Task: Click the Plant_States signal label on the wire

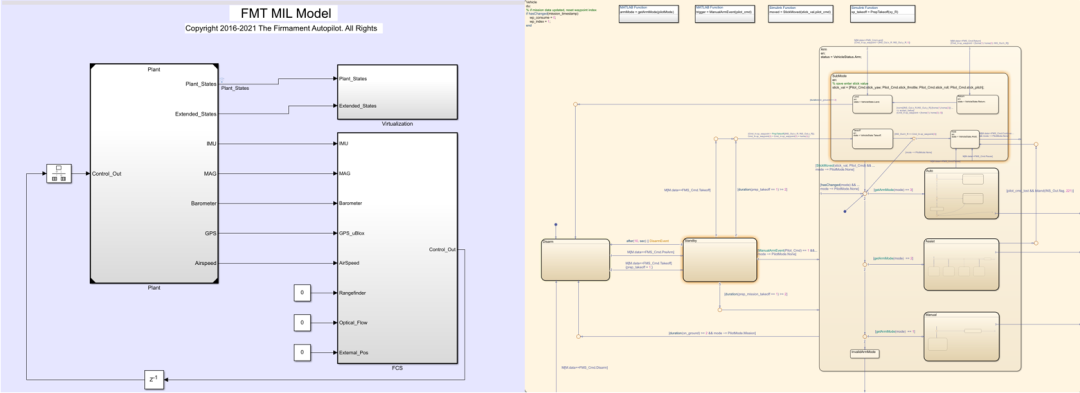Action: point(235,88)
